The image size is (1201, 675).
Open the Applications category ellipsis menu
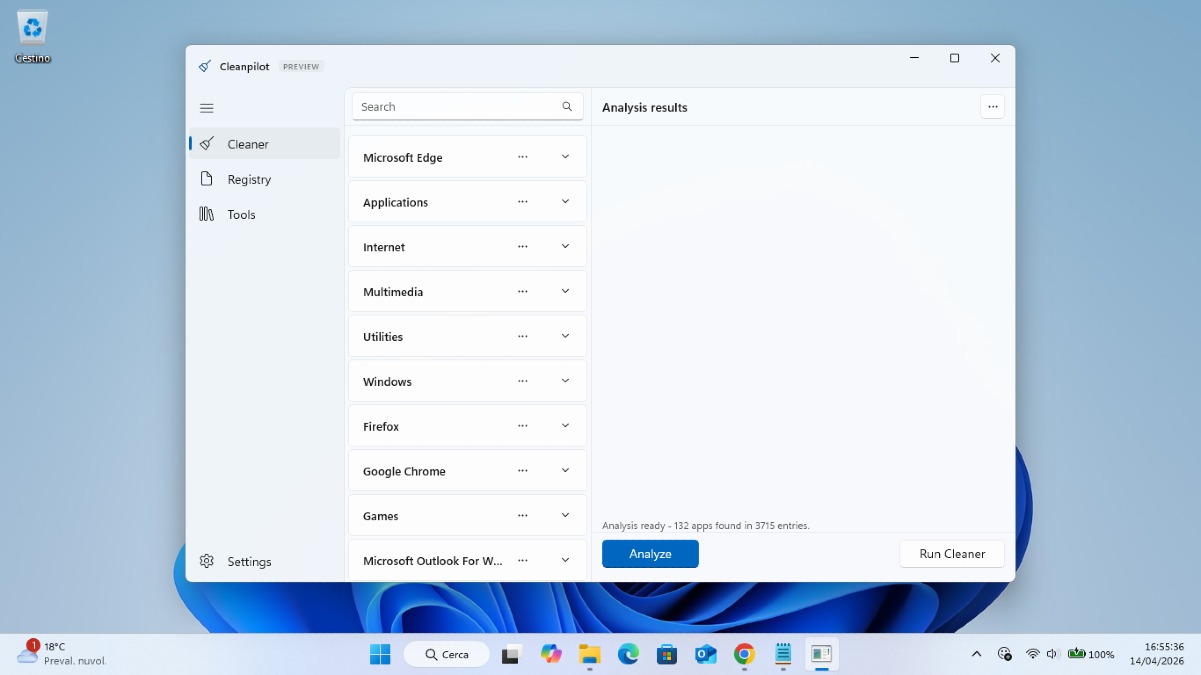pos(522,201)
